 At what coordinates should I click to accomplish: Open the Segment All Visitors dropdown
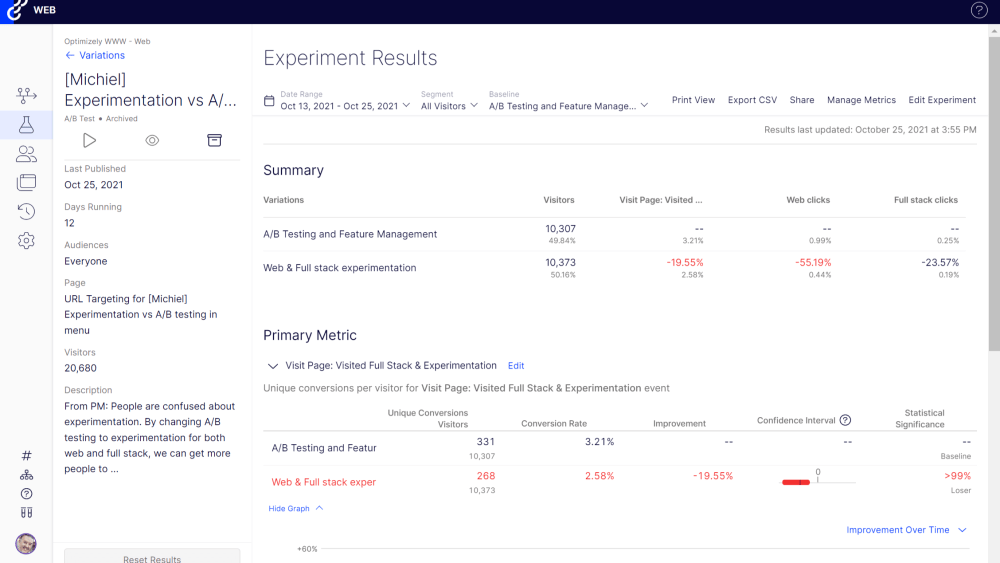click(x=449, y=106)
